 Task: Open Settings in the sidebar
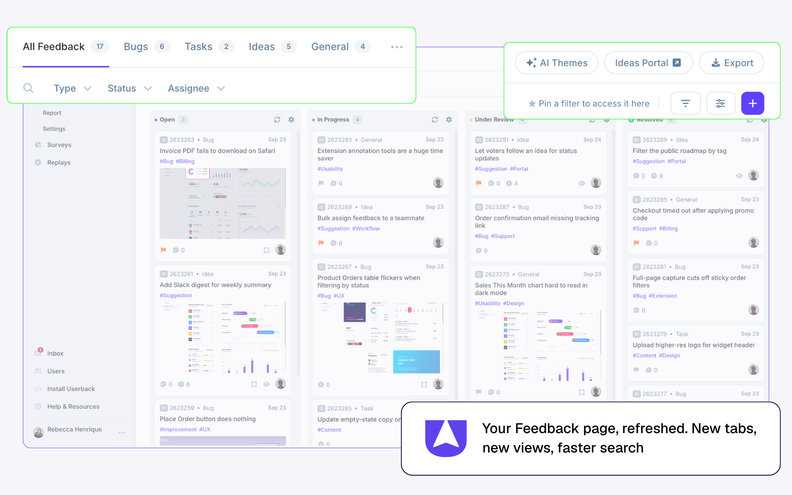54,129
